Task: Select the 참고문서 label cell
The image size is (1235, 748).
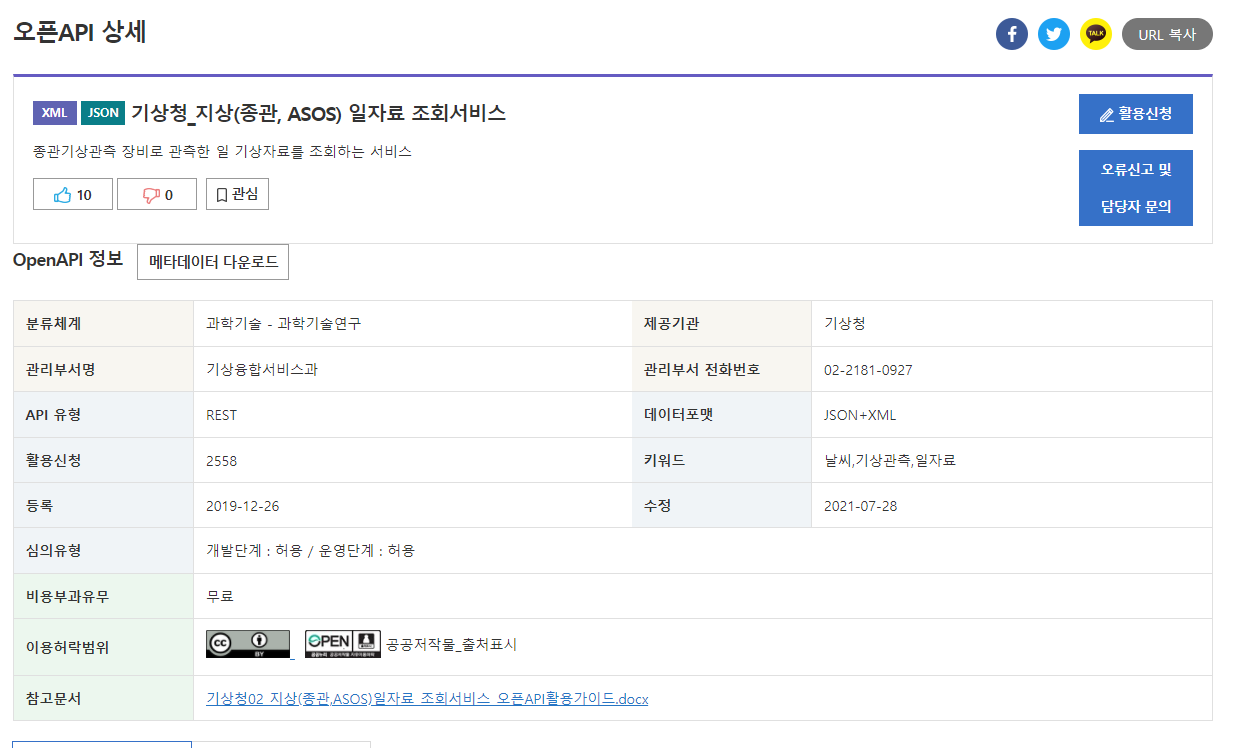Action: click(103, 698)
